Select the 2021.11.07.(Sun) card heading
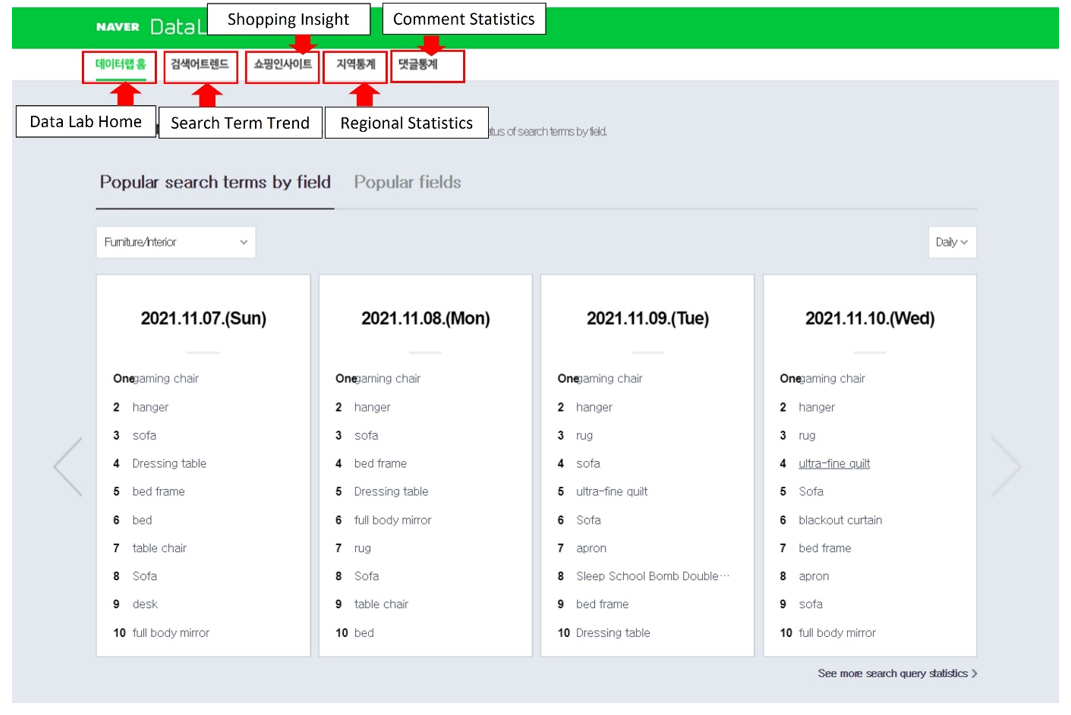 (x=204, y=318)
